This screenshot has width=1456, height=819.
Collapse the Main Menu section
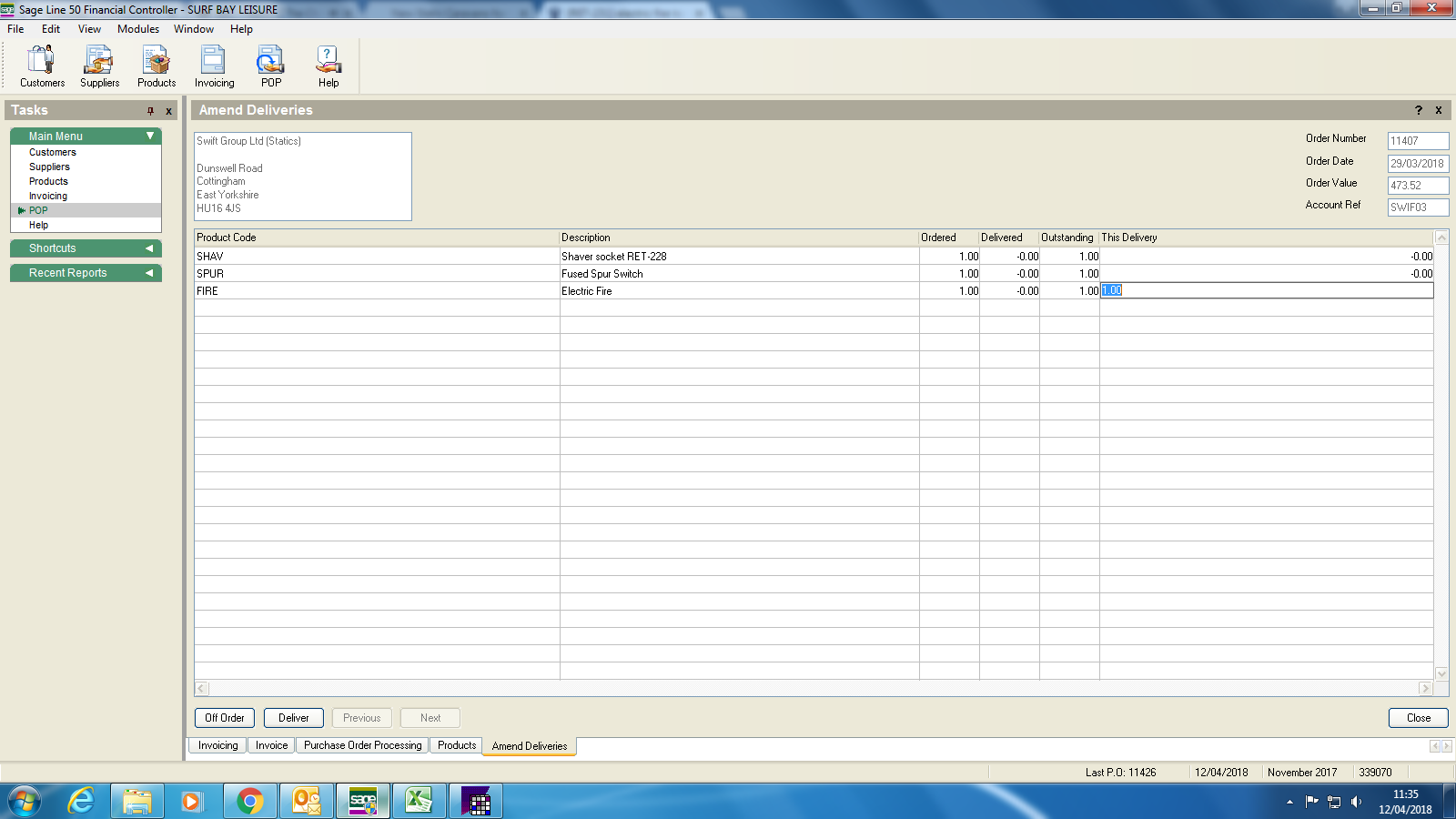coord(150,136)
